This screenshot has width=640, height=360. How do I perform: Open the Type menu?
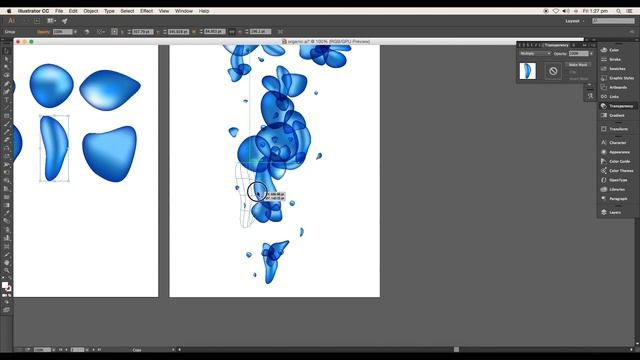[109, 11]
